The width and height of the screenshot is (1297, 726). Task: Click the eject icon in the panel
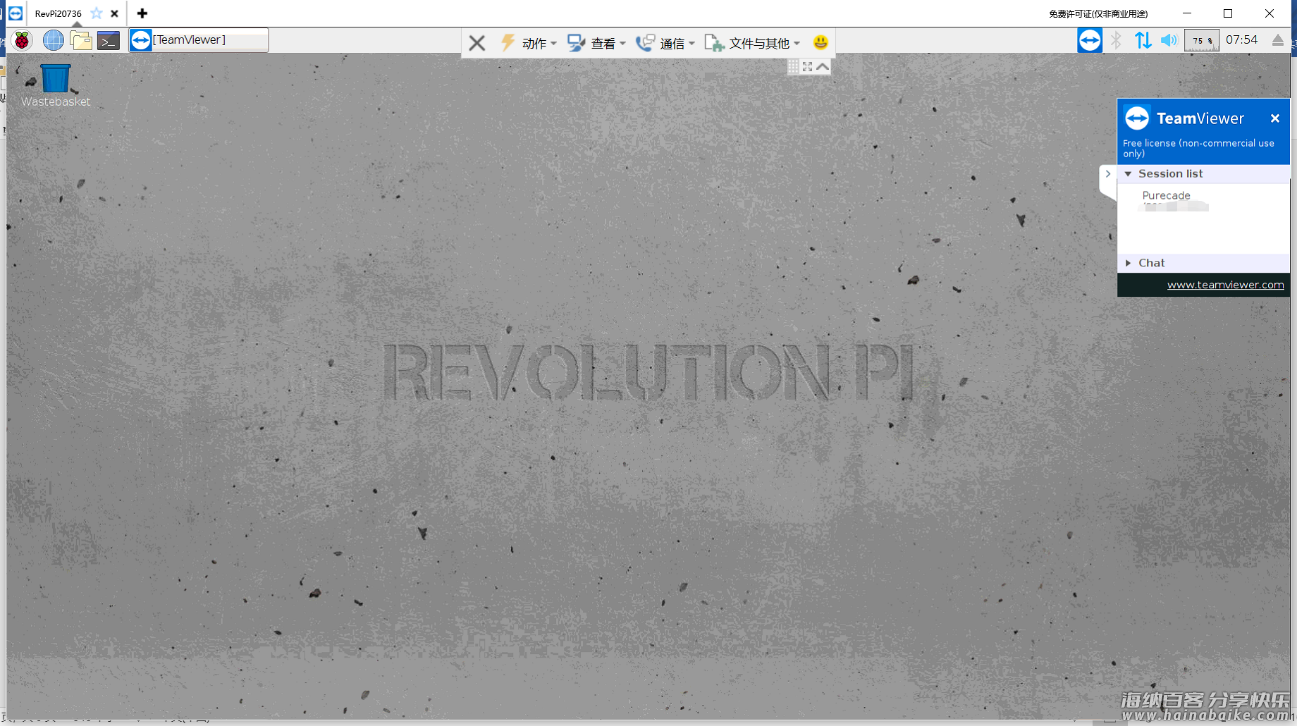1277,40
